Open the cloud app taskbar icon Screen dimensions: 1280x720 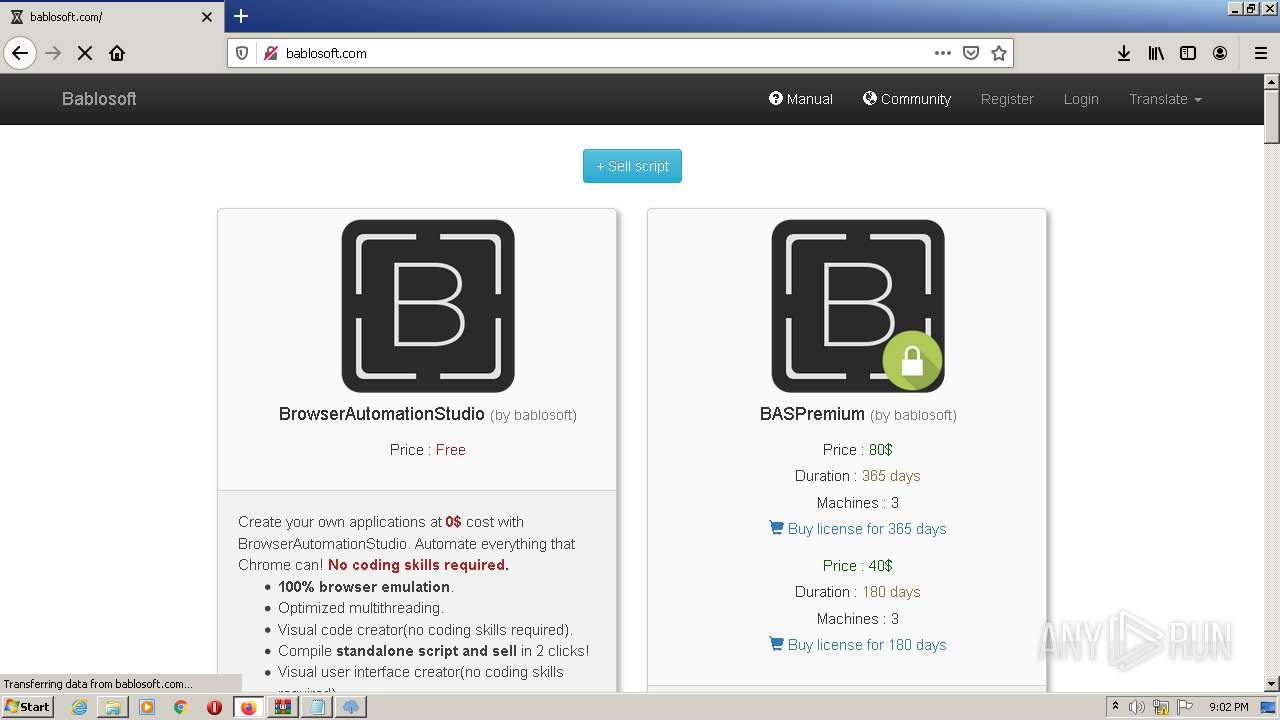point(351,707)
